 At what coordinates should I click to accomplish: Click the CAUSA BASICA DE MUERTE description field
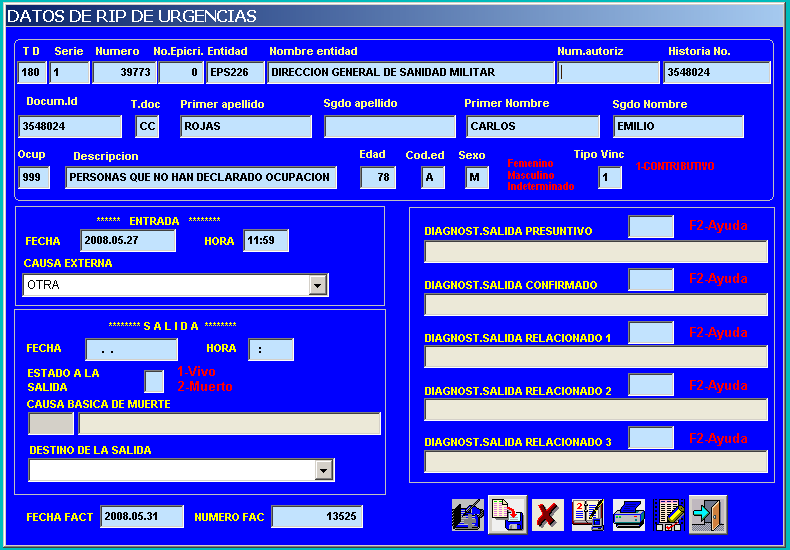tap(229, 424)
